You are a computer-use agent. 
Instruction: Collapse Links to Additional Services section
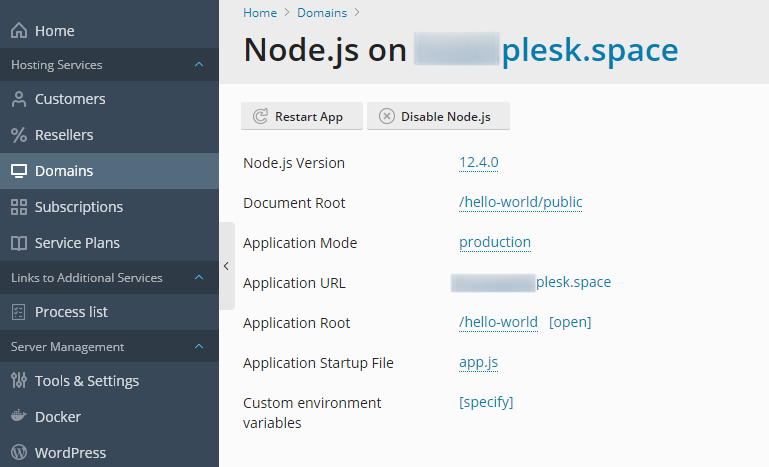[x=199, y=277]
